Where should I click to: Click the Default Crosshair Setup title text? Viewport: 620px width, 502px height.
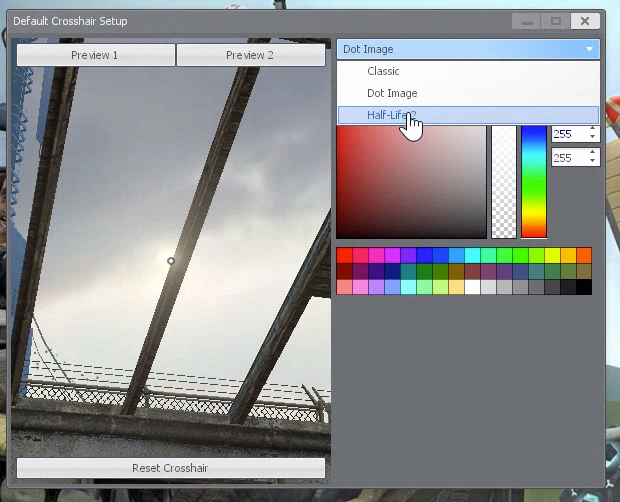pyautogui.click(x=70, y=21)
